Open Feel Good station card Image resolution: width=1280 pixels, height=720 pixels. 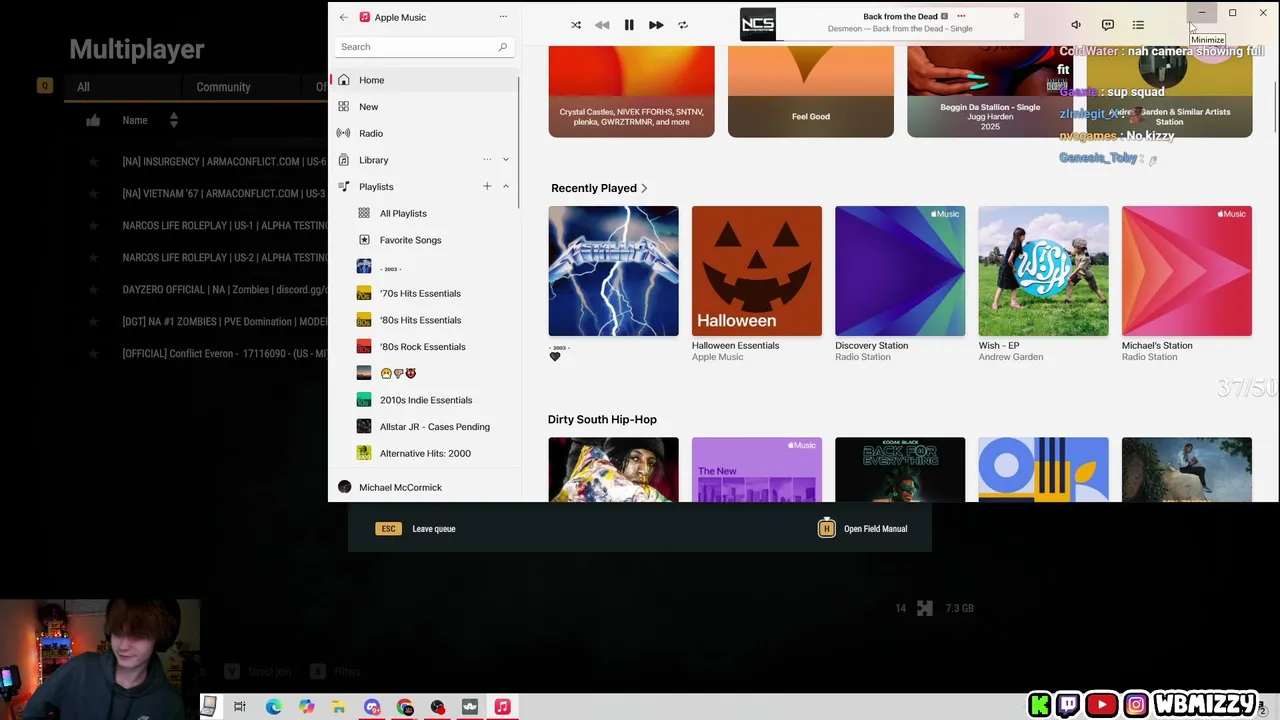tap(811, 91)
